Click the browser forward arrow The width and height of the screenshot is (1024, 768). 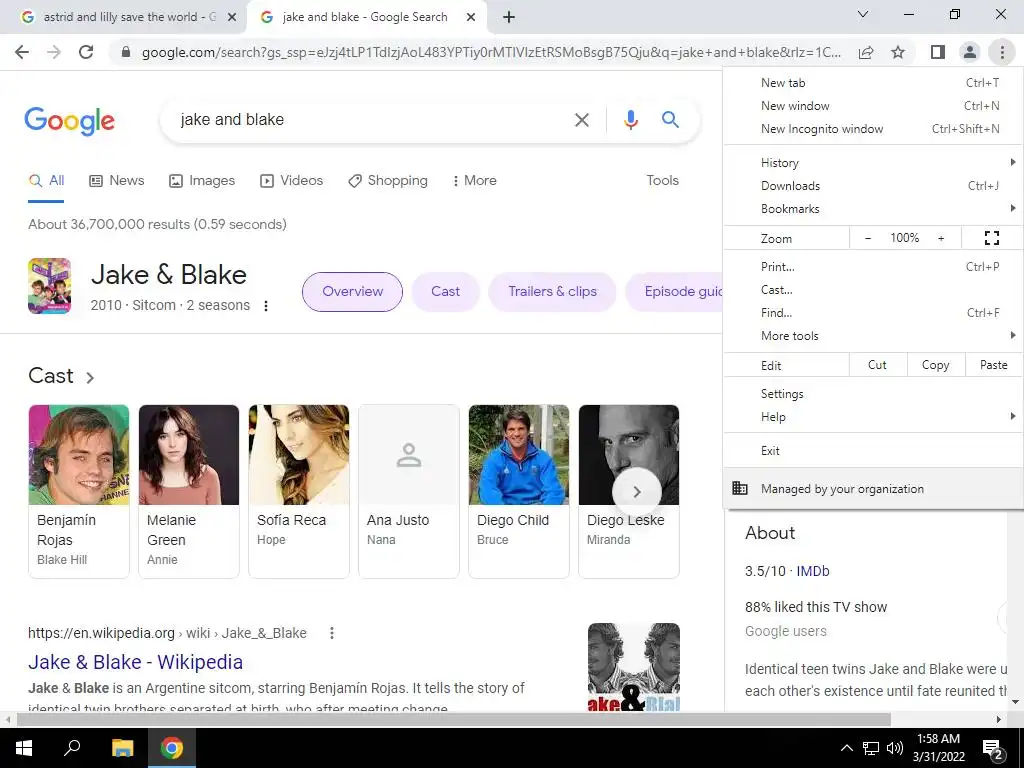[54, 52]
